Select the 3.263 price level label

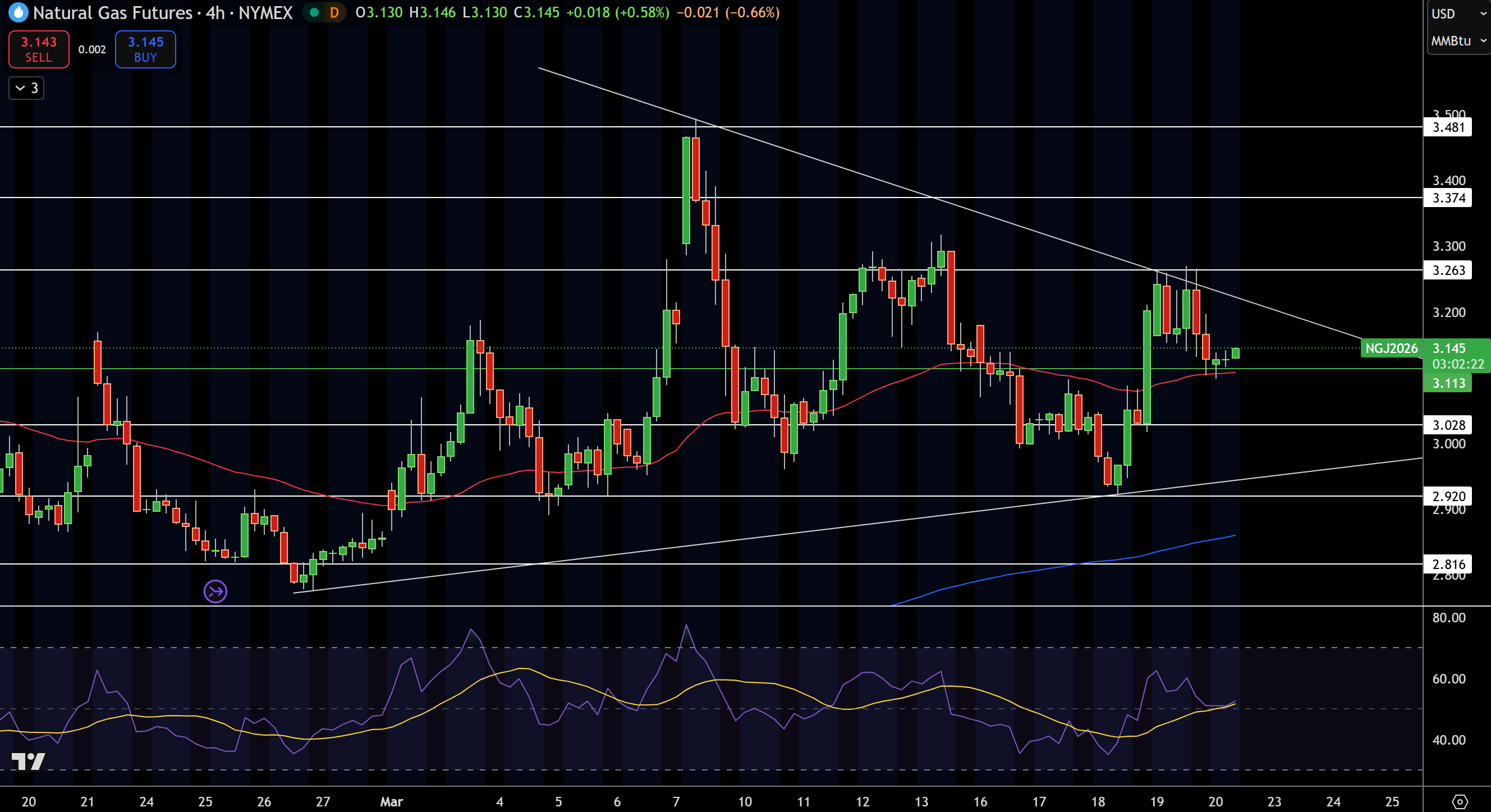click(1448, 270)
